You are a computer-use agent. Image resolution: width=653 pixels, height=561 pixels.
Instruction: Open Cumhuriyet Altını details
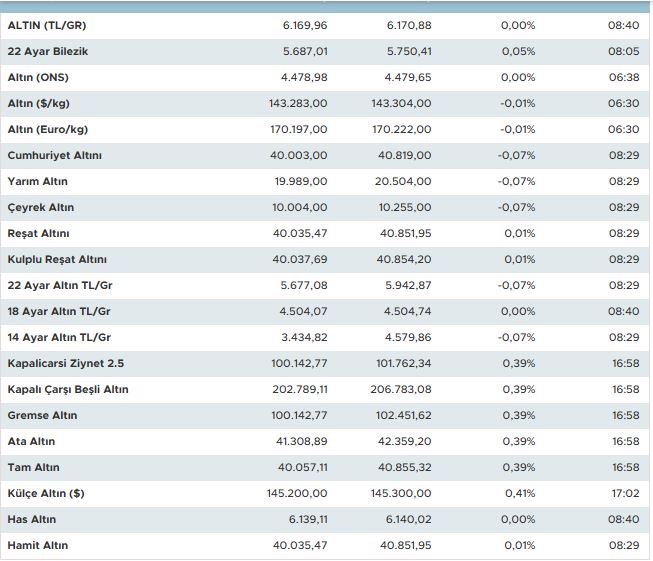[x=54, y=156]
